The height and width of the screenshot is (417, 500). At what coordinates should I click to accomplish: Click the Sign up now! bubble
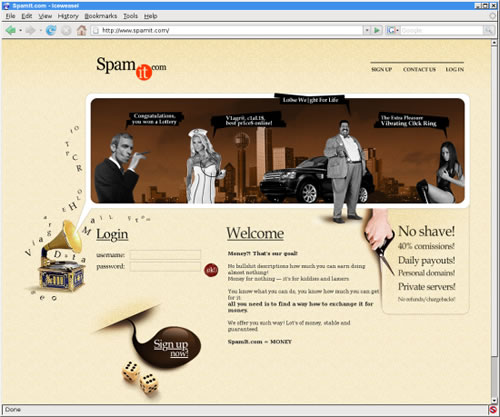(x=170, y=347)
